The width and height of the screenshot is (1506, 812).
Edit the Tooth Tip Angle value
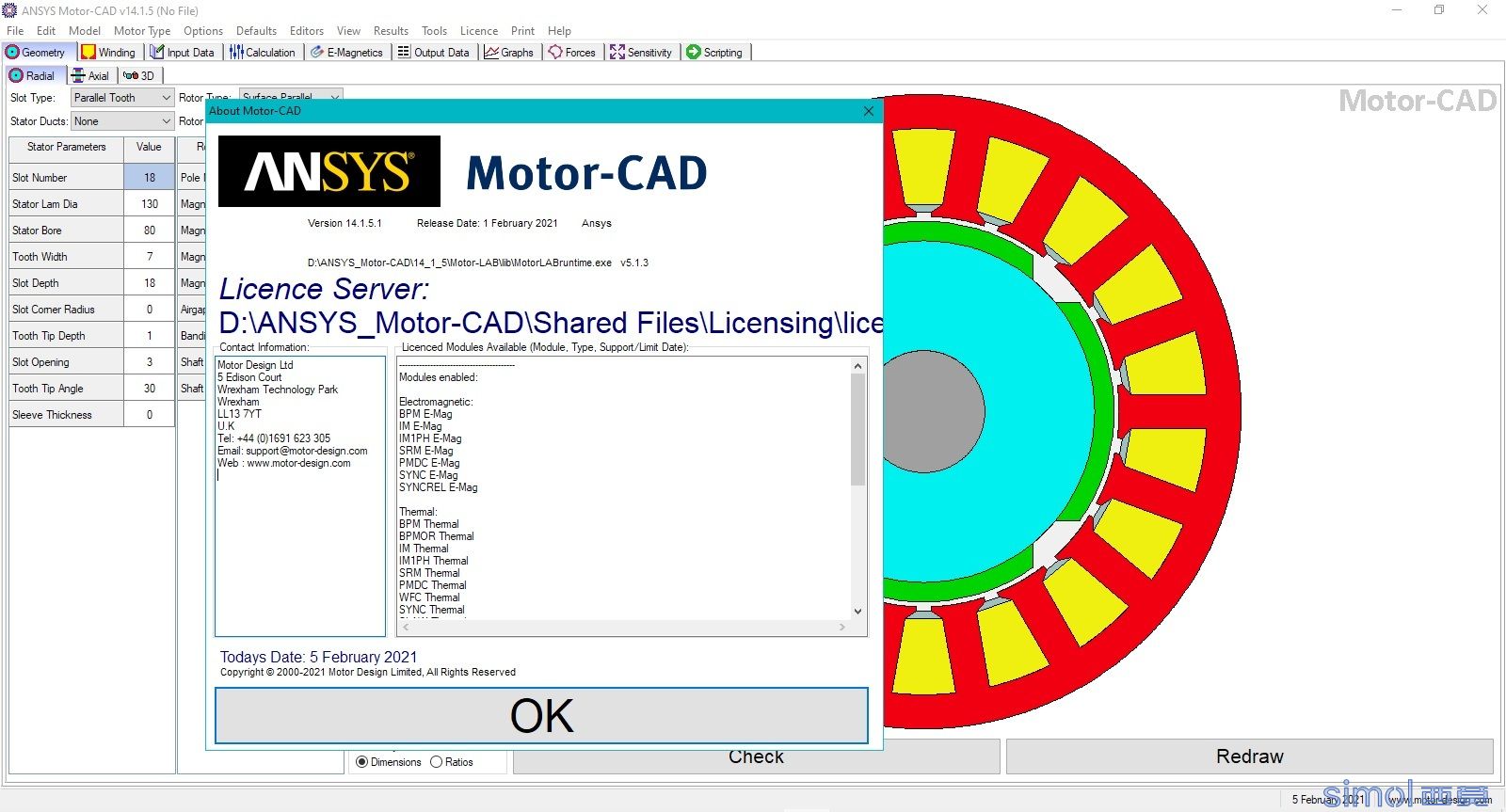click(x=150, y=388)
